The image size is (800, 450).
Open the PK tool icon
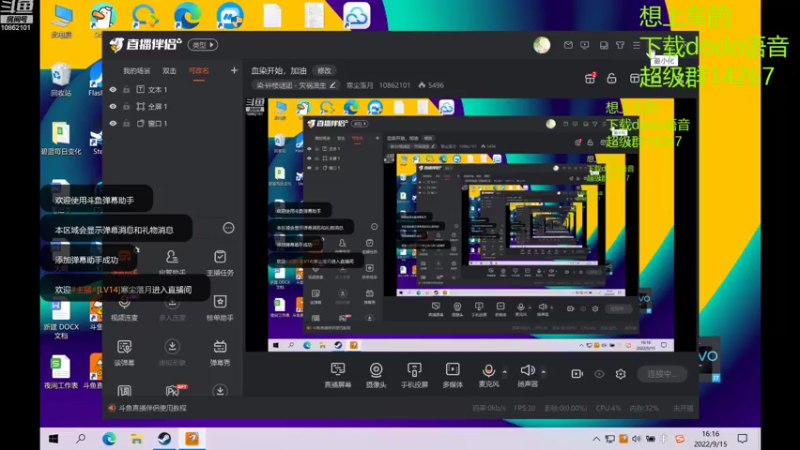click(x=173, y=391)
